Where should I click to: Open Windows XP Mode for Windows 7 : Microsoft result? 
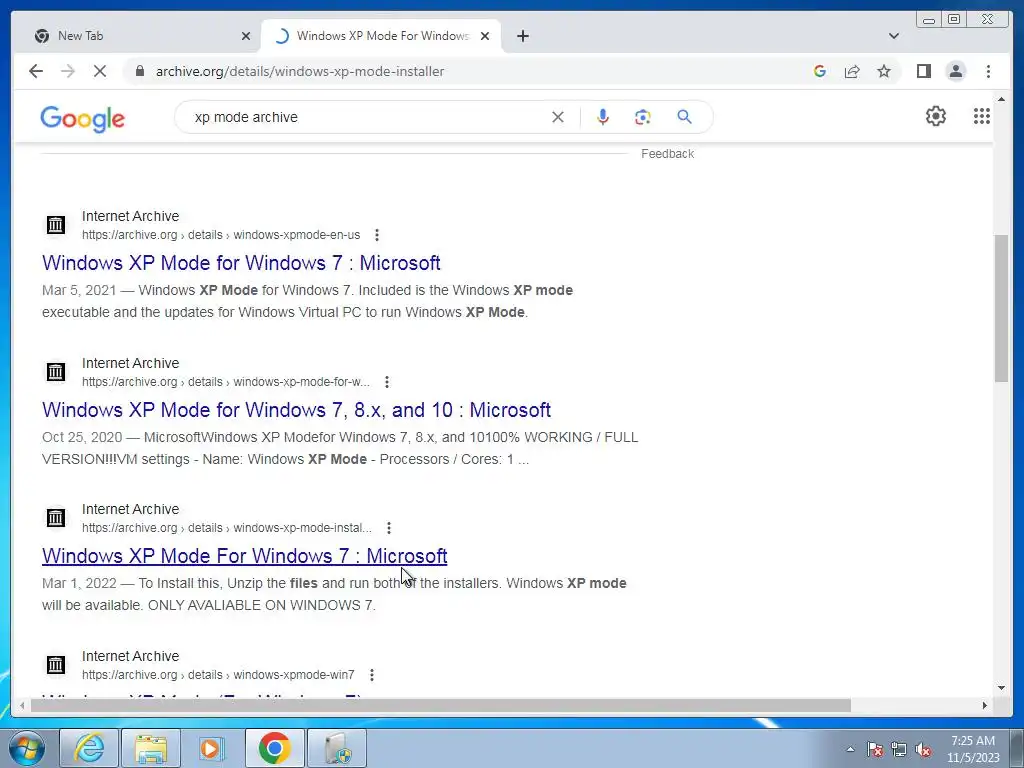pyautogui.click(x=241, y=263)
